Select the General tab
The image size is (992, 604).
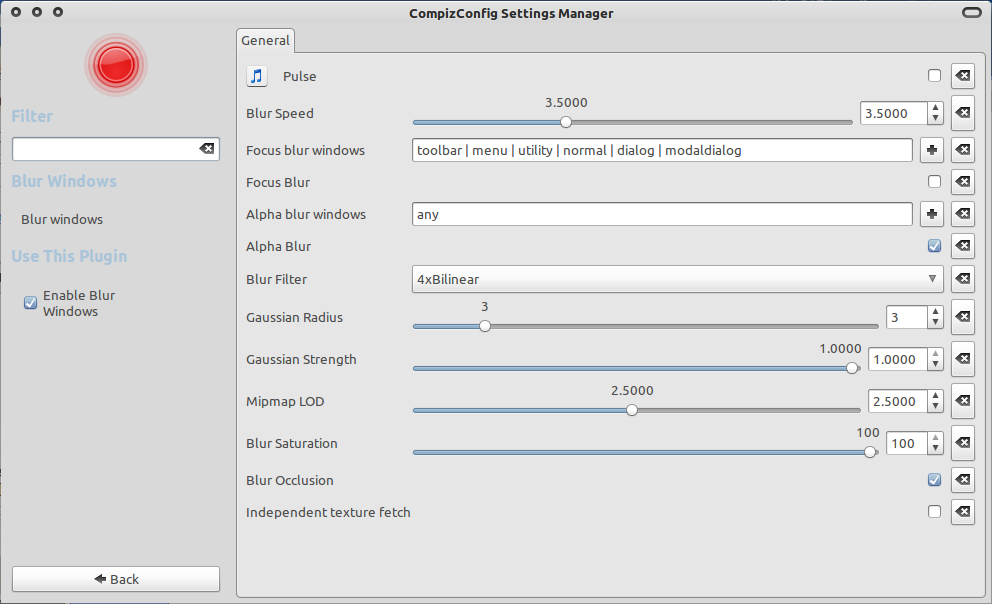tap(265, 41)
